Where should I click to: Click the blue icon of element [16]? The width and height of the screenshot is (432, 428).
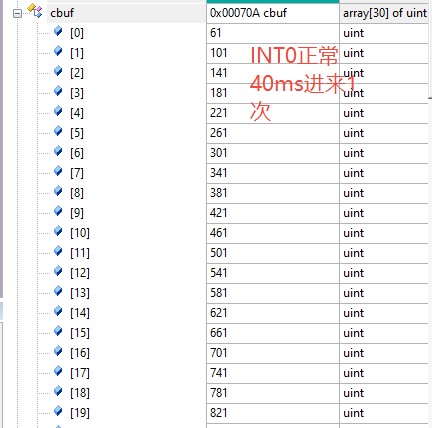coord(58,351)
